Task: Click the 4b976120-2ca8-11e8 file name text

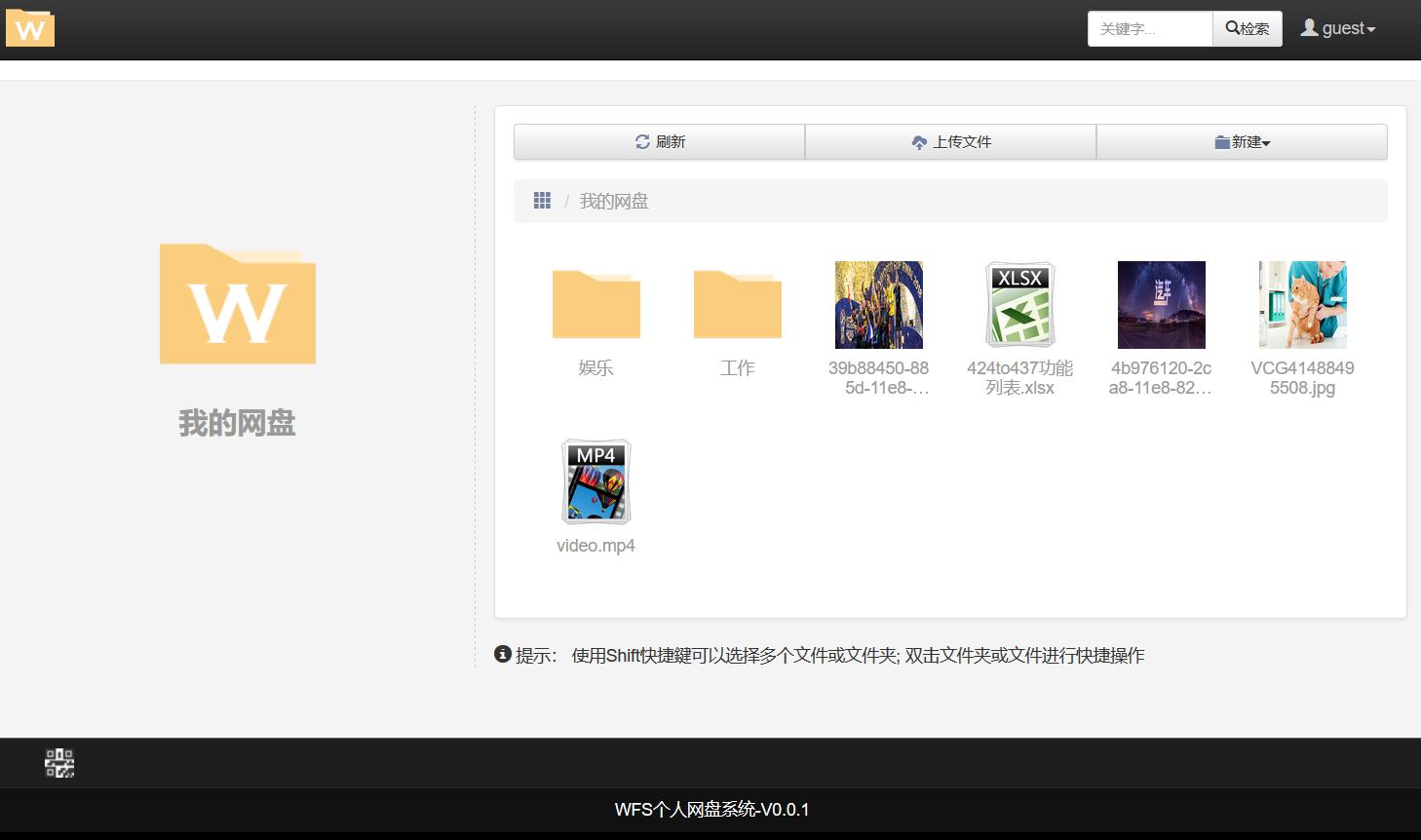Action: (x=1162, y=378)
